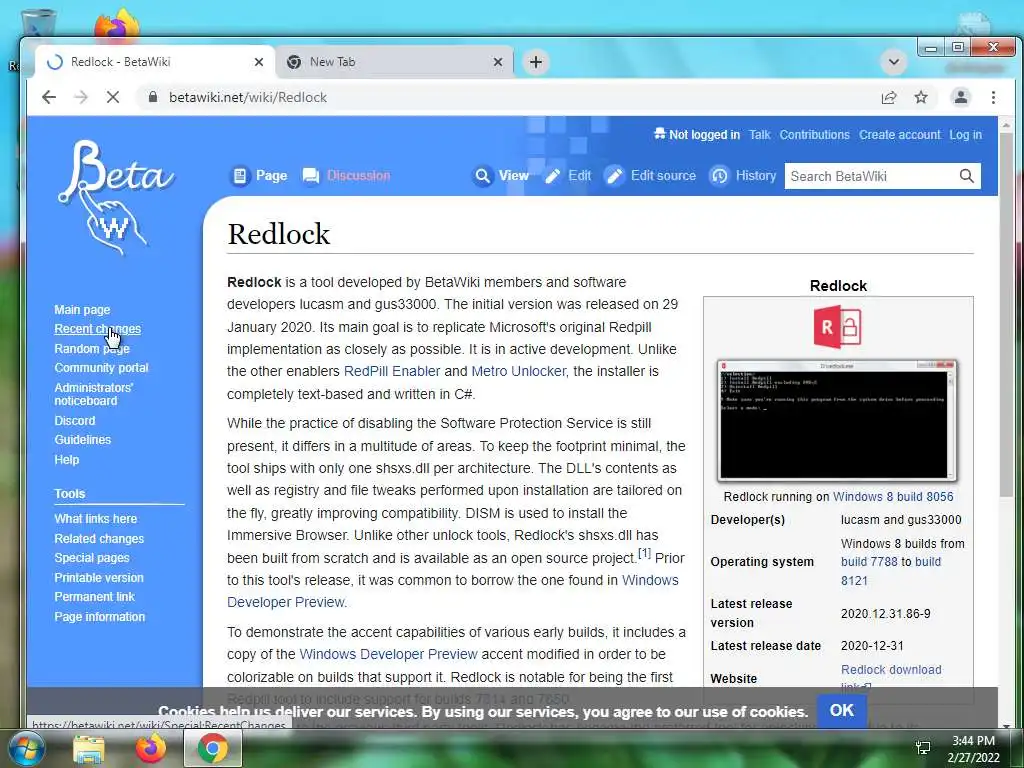Screen dimensions: 1024x768
Task: Open Special pages
Action: 91,558
